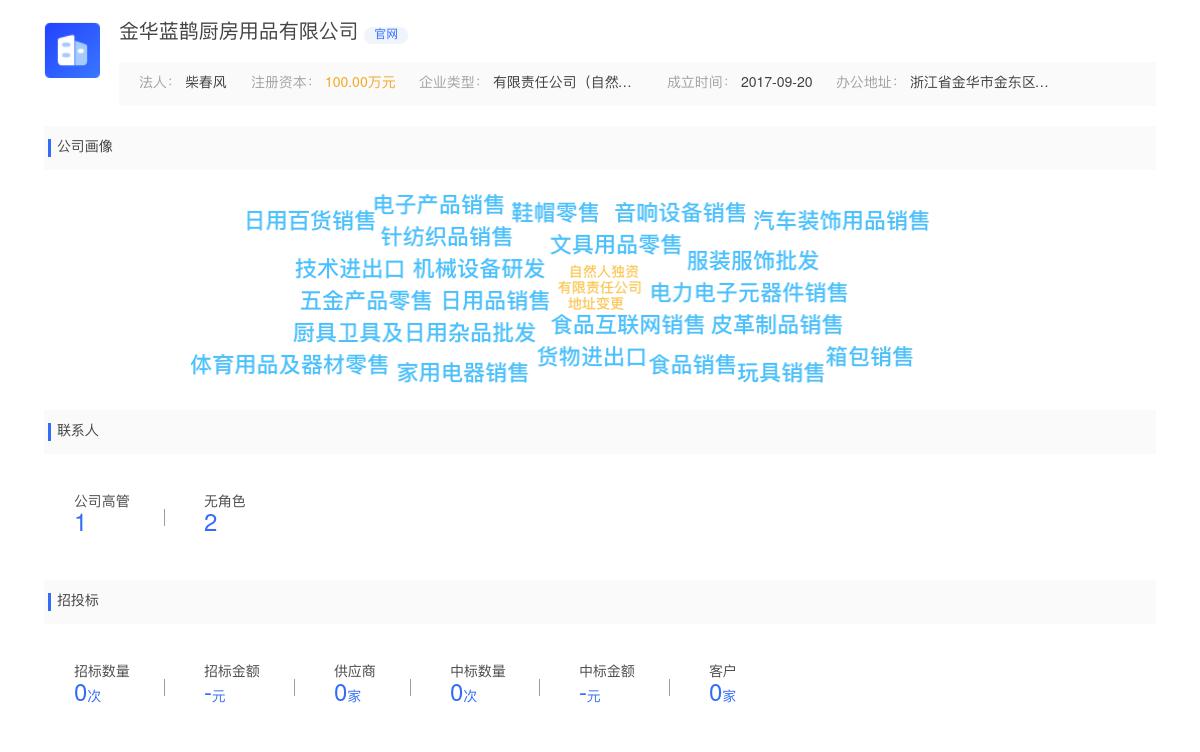Click the 针纺织品销售 tag
The image size is (1200, 752).
(446, 237)
